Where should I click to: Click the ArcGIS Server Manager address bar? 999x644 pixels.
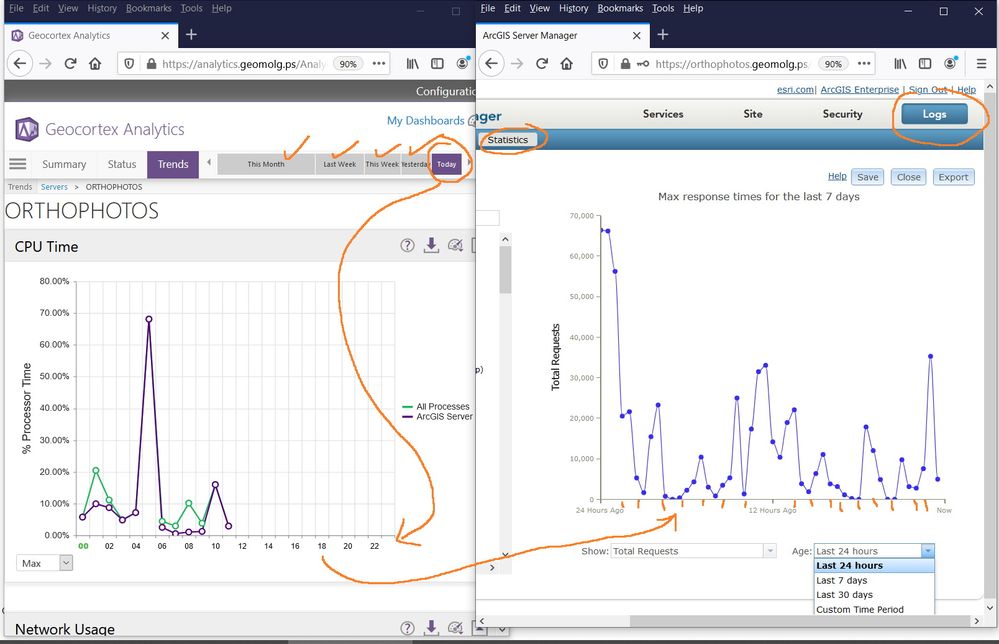(x=731, y=64)
